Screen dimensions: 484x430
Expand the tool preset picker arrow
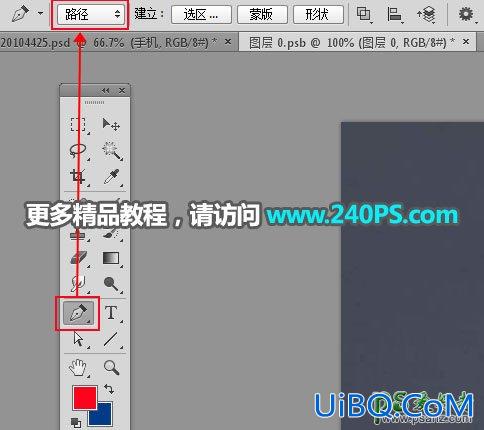point(41,14)
